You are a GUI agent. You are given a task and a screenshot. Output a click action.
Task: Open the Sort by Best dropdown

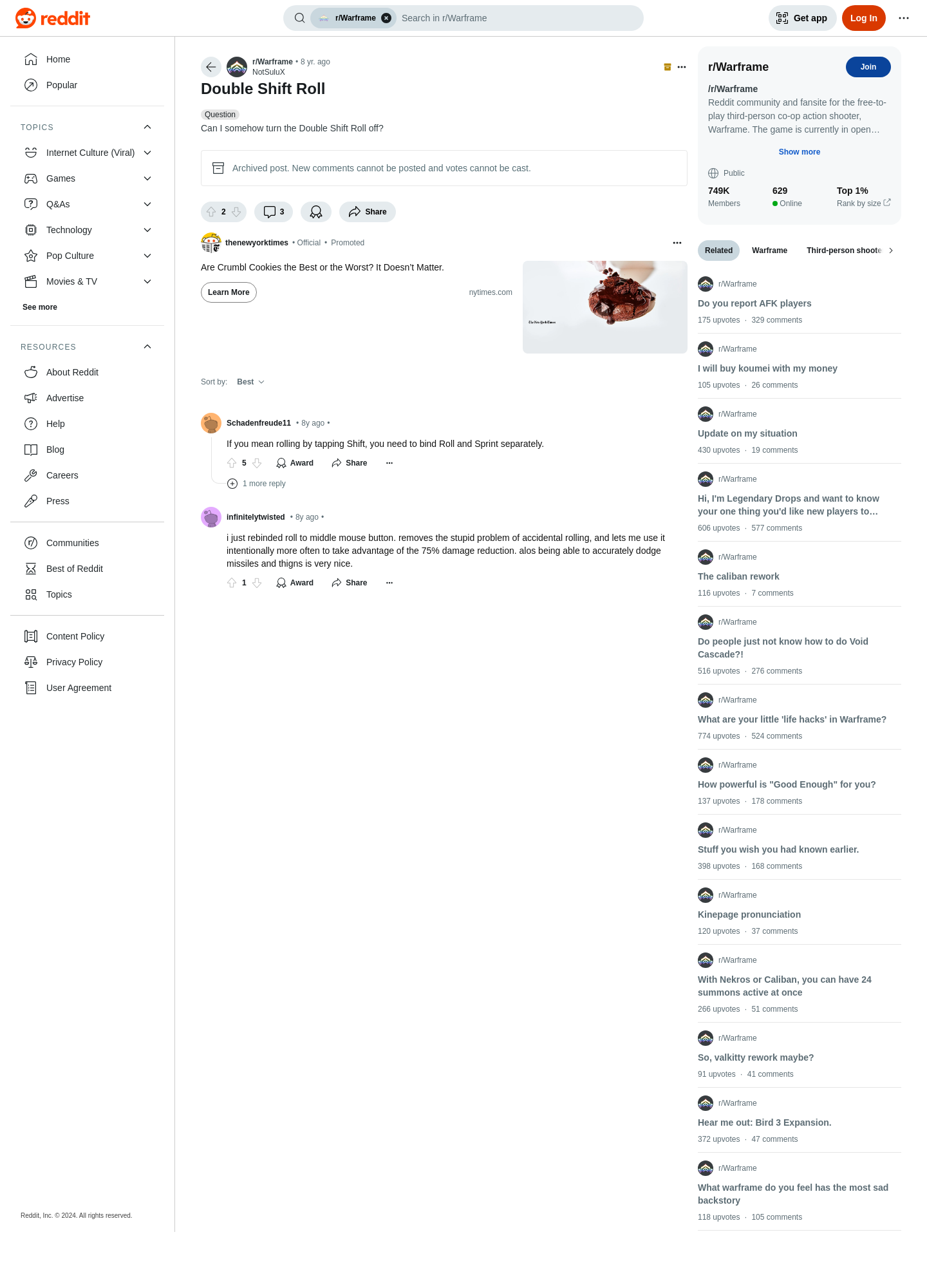(250, 382)
